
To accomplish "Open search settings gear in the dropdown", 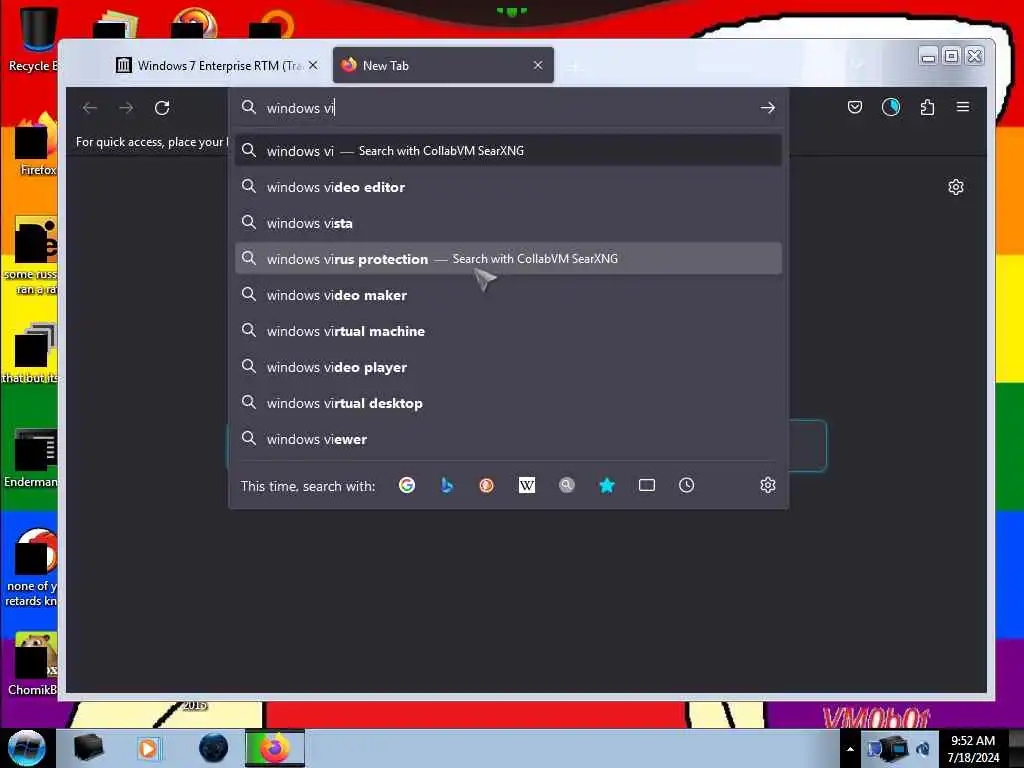I will [767, 485].
